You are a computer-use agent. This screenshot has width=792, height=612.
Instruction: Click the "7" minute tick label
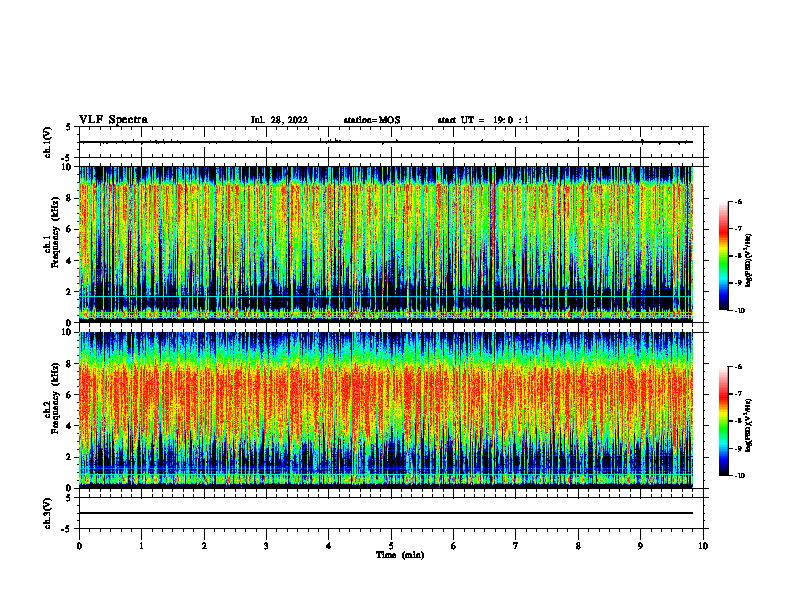(x=516, y=546)
